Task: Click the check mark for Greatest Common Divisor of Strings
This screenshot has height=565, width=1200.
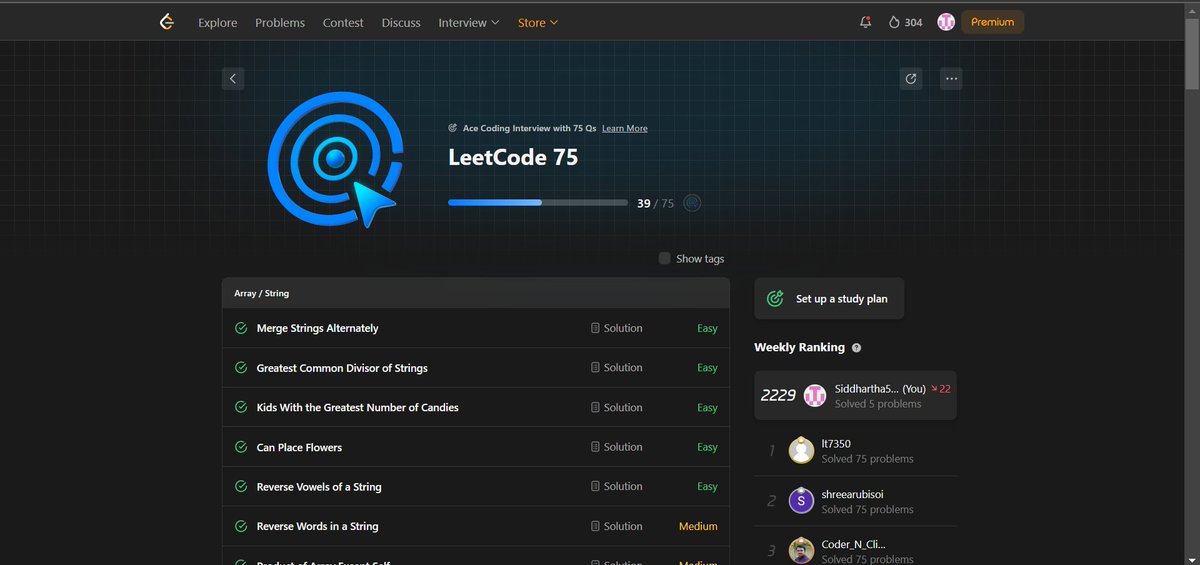Action: 241,368
